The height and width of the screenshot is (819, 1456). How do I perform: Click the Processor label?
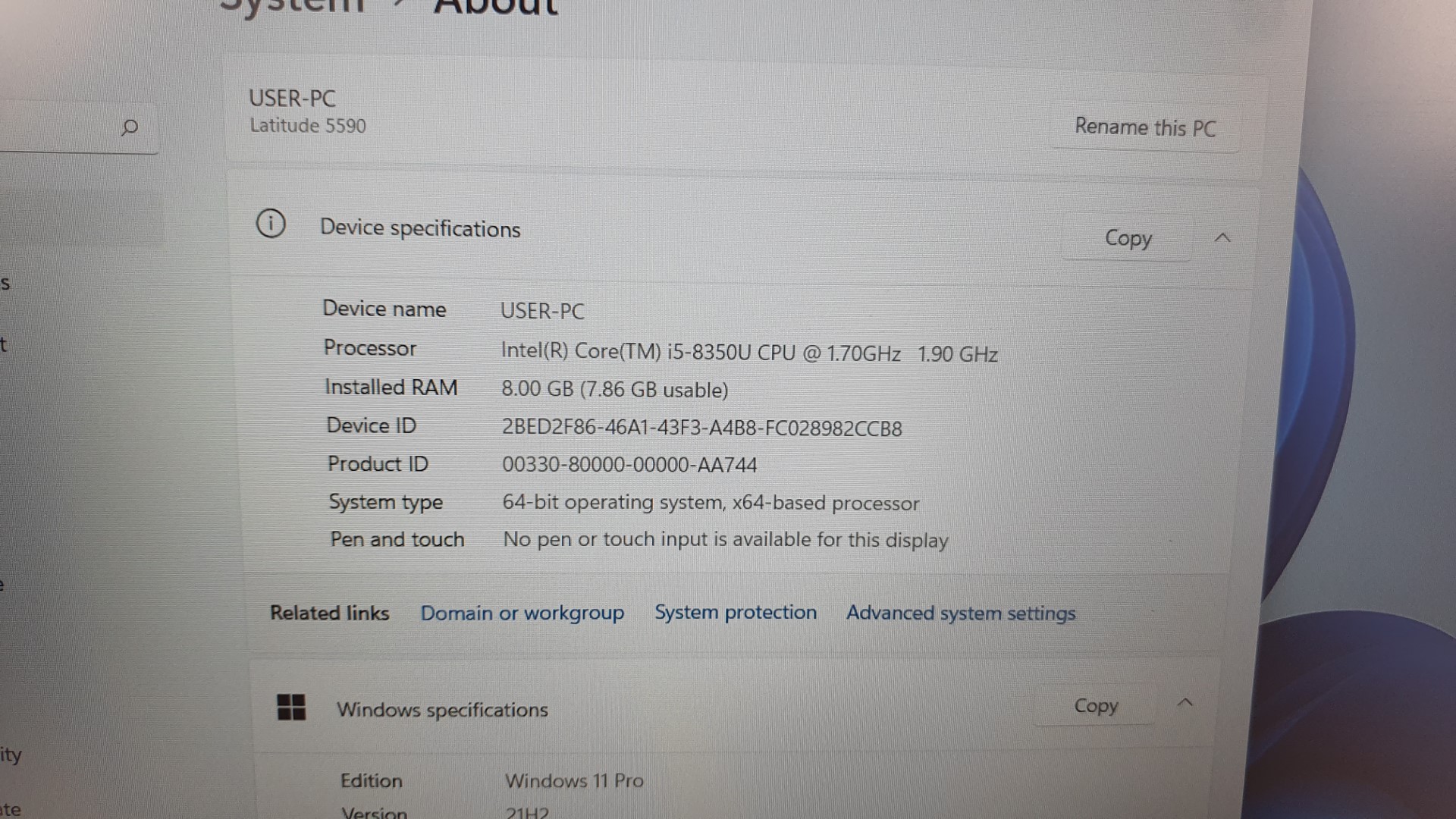(x=370, y=348)
